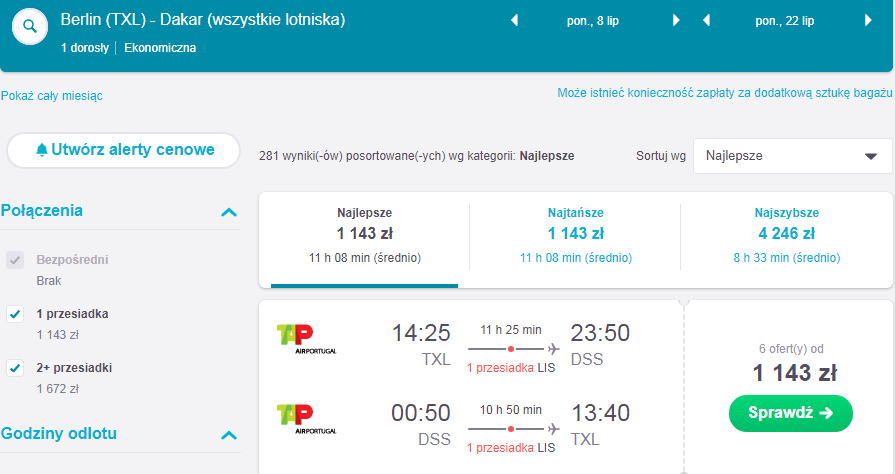
Task: Open the search magnifier icon
Action: 30,26
